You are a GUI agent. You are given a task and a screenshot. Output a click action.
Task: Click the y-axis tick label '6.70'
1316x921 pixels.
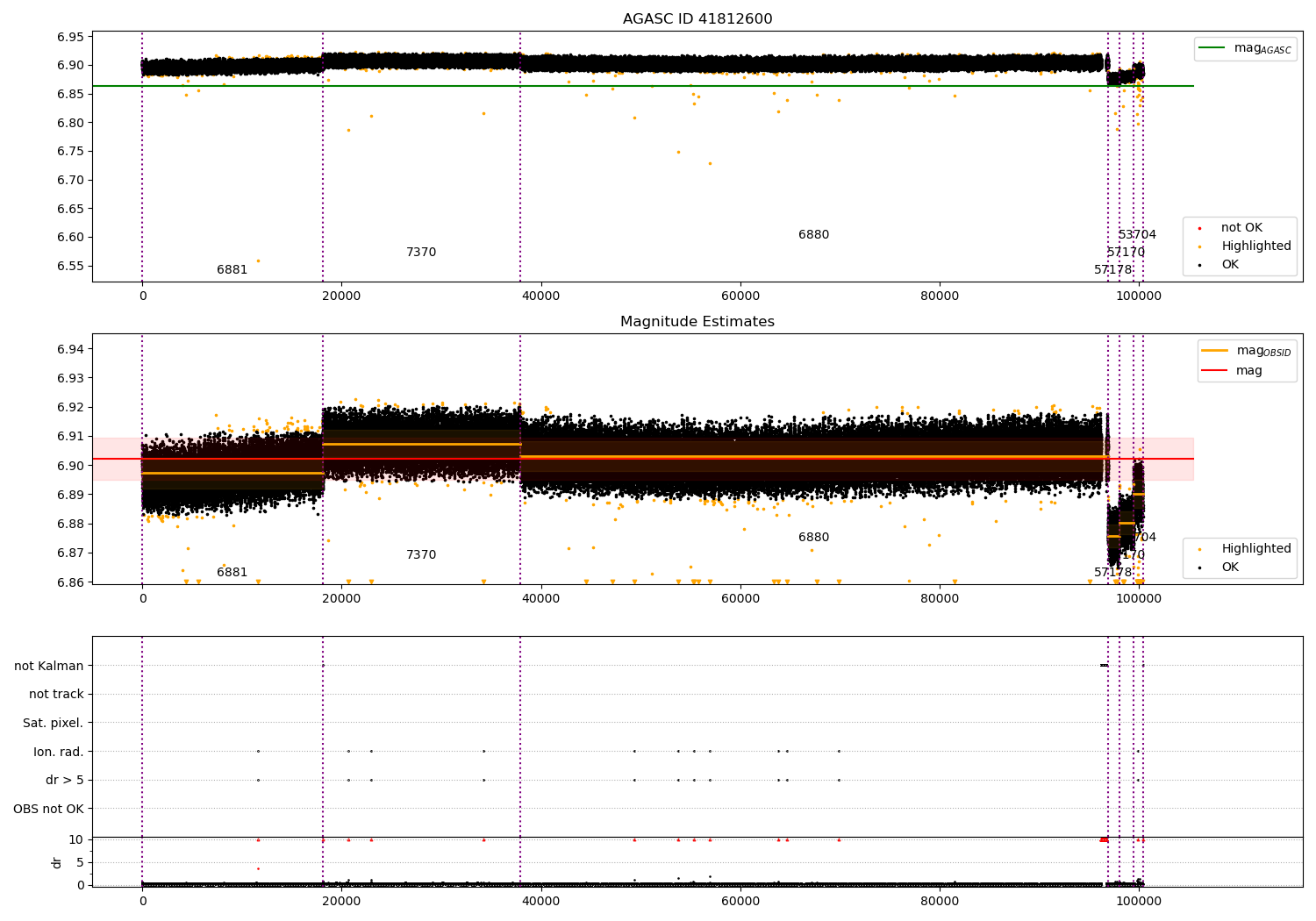point(71,180)
